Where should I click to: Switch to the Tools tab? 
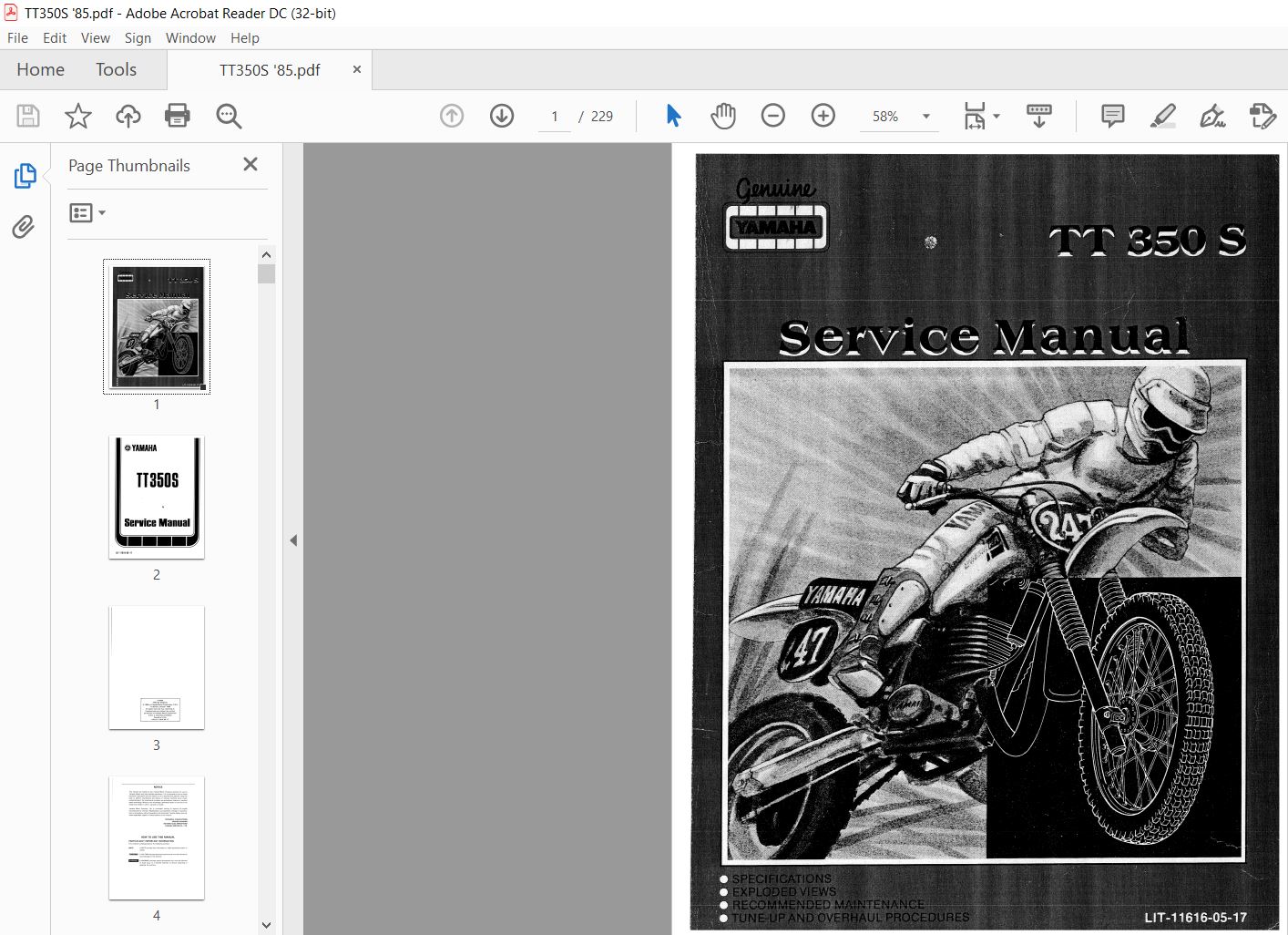point(116,69)
